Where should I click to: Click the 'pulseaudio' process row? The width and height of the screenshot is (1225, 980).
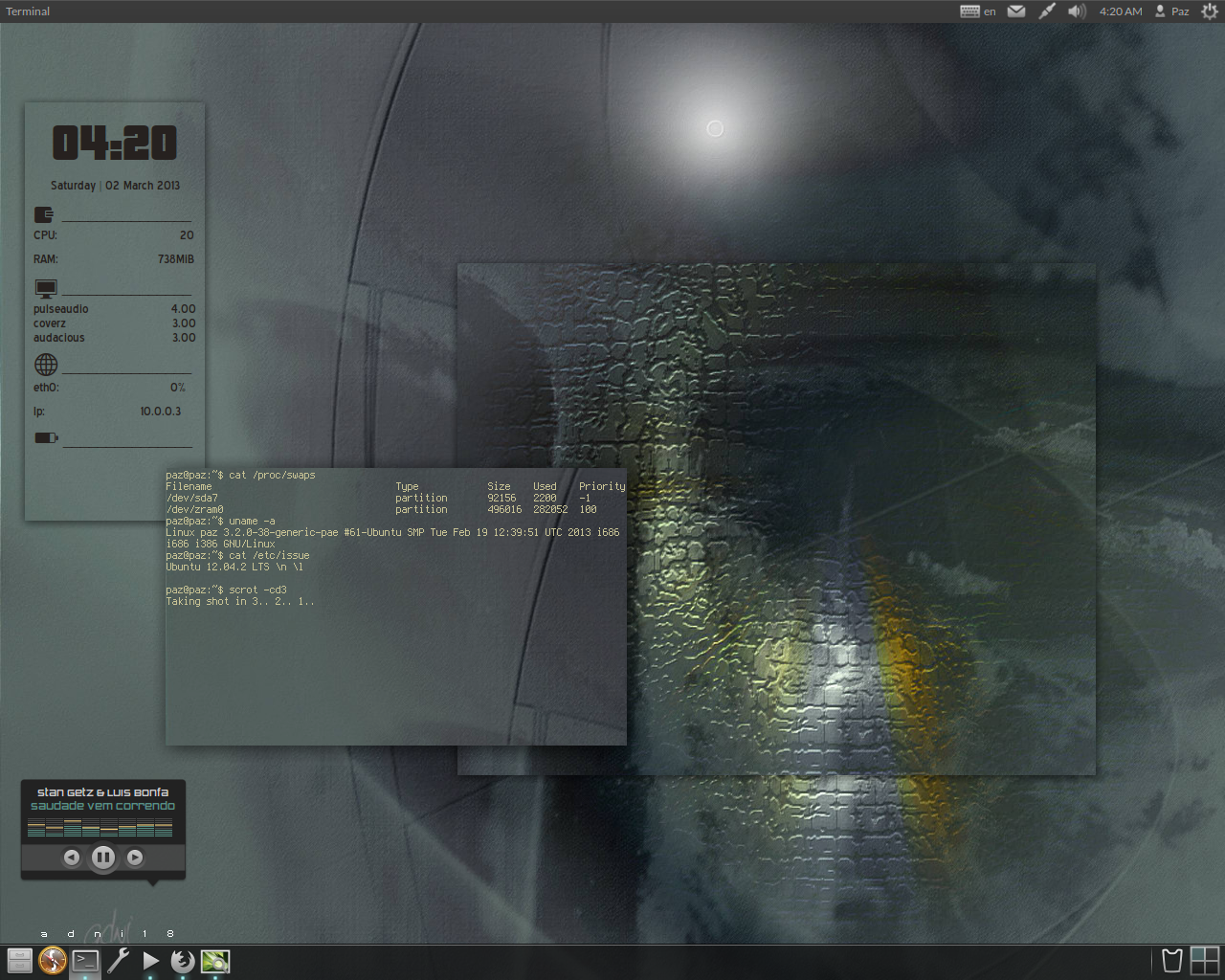pyautogui.click(x=114, y=309)
